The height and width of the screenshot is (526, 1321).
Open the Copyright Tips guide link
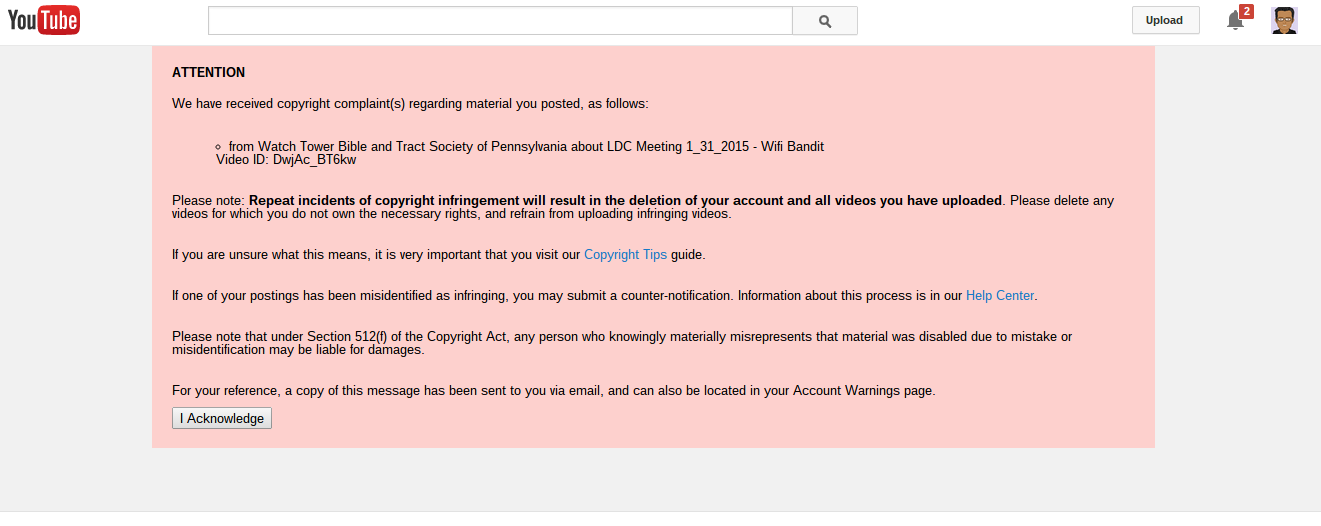(625, 255)
